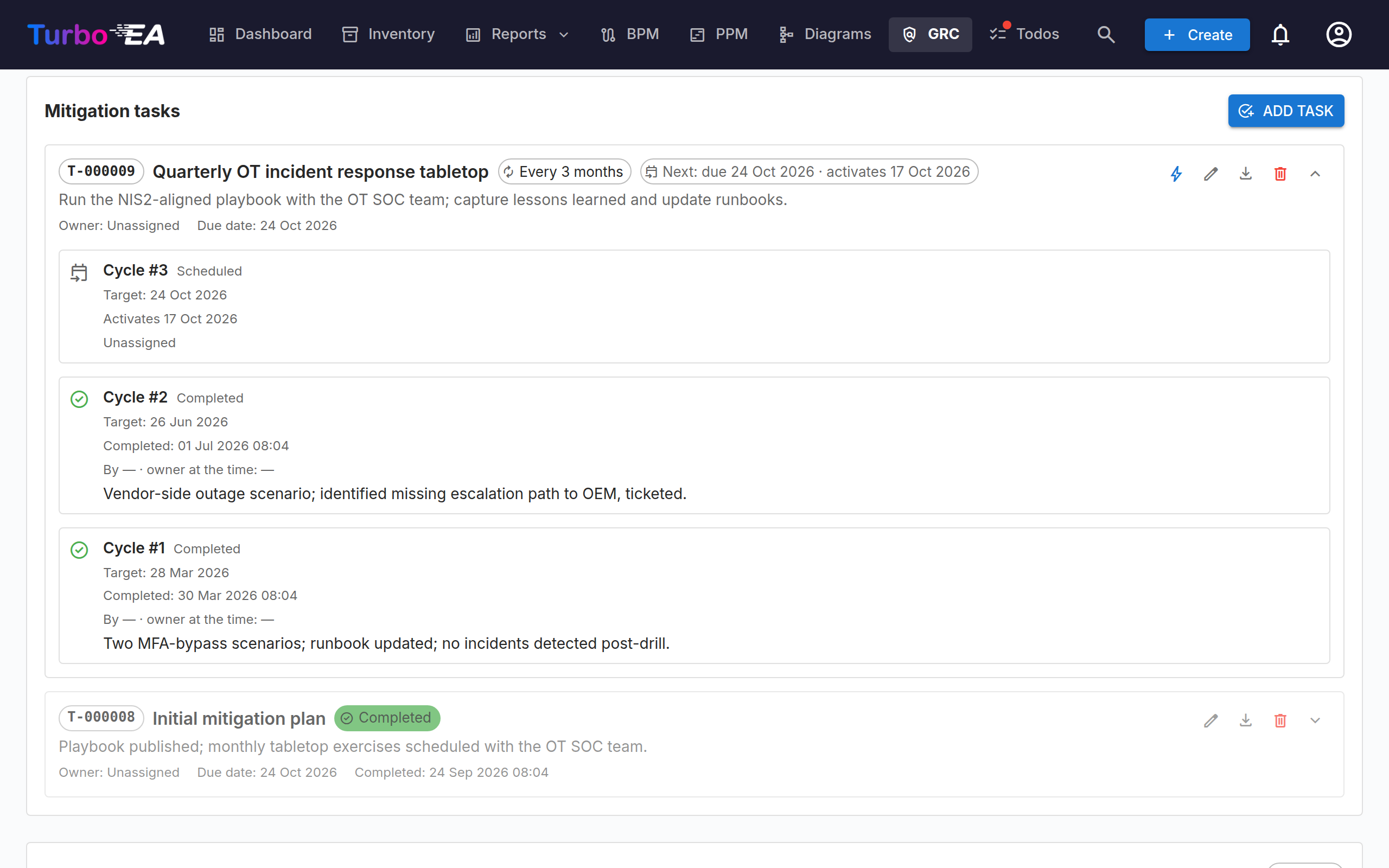This screenshot has width=1389, height=868.
Task: Open the user account menu
Action: pos(1339,34)
